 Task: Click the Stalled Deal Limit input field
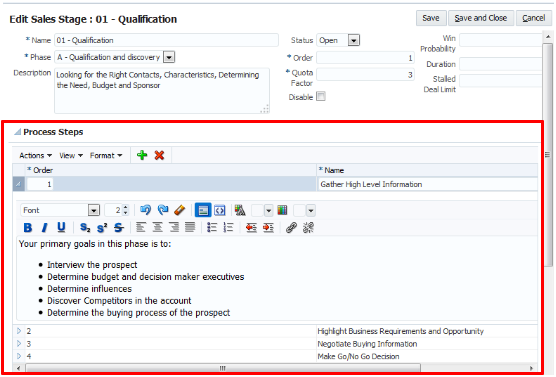[501, 81]
